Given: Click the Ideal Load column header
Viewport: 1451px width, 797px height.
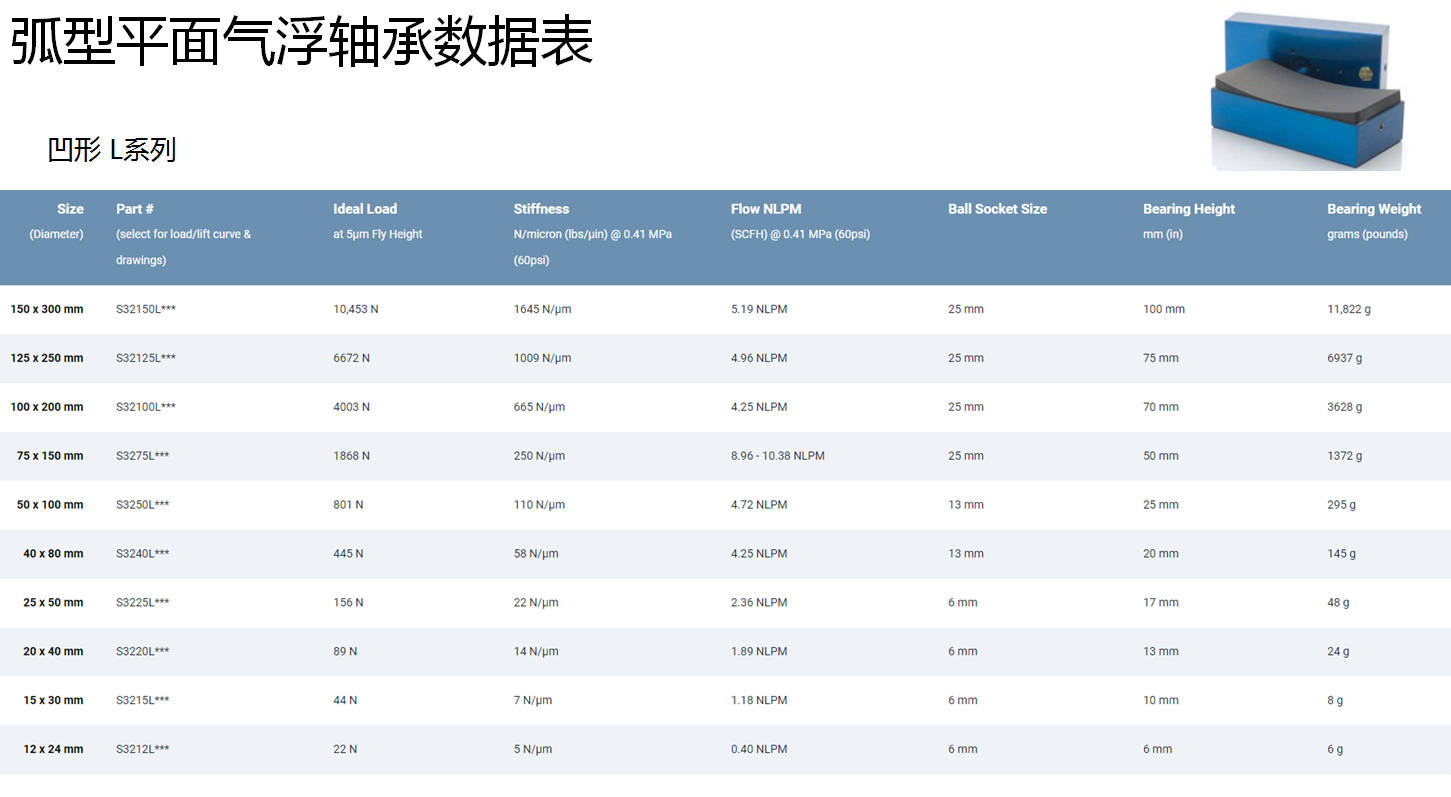Looking at the screenshot, I should click(x=365, y=209).
